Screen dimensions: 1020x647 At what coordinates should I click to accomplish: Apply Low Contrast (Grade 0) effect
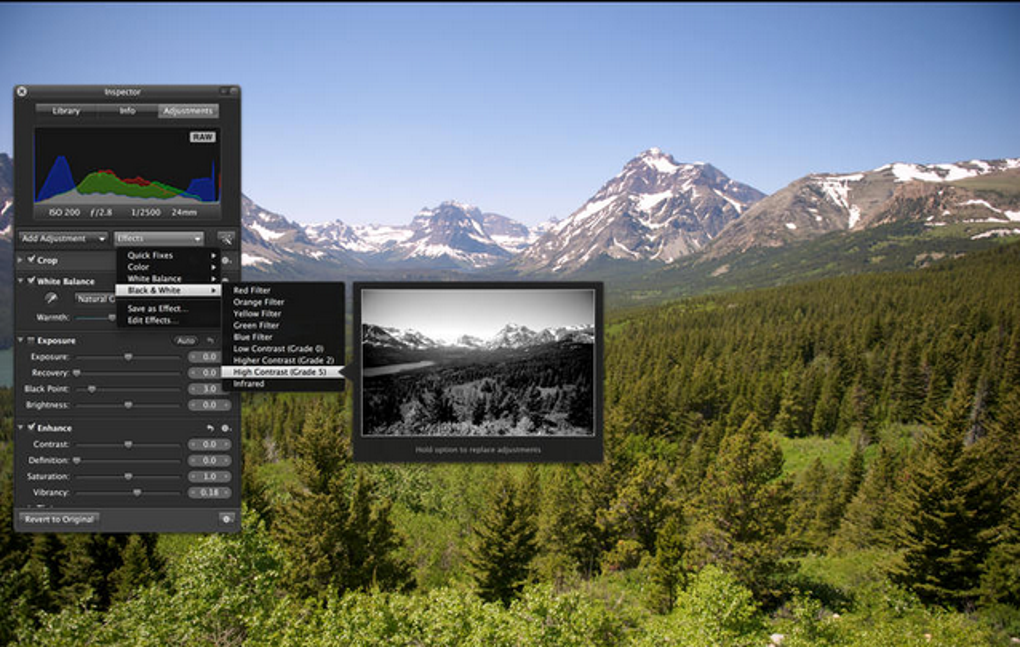point(283,349)
